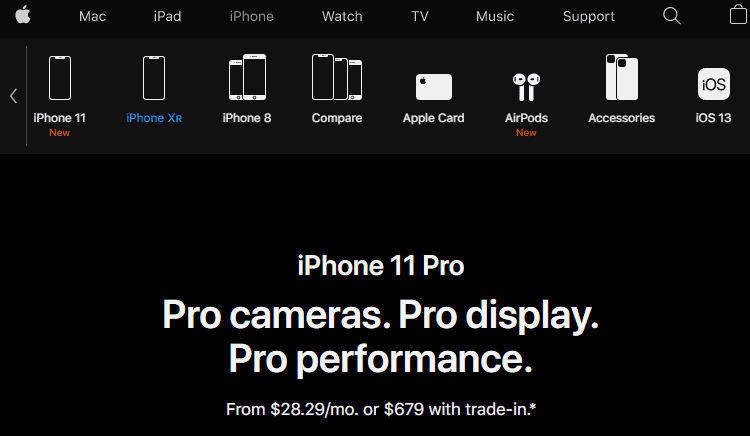Open the iOS 13 badge icon
This screenshot has width=750, height=436.
point(714,84)
